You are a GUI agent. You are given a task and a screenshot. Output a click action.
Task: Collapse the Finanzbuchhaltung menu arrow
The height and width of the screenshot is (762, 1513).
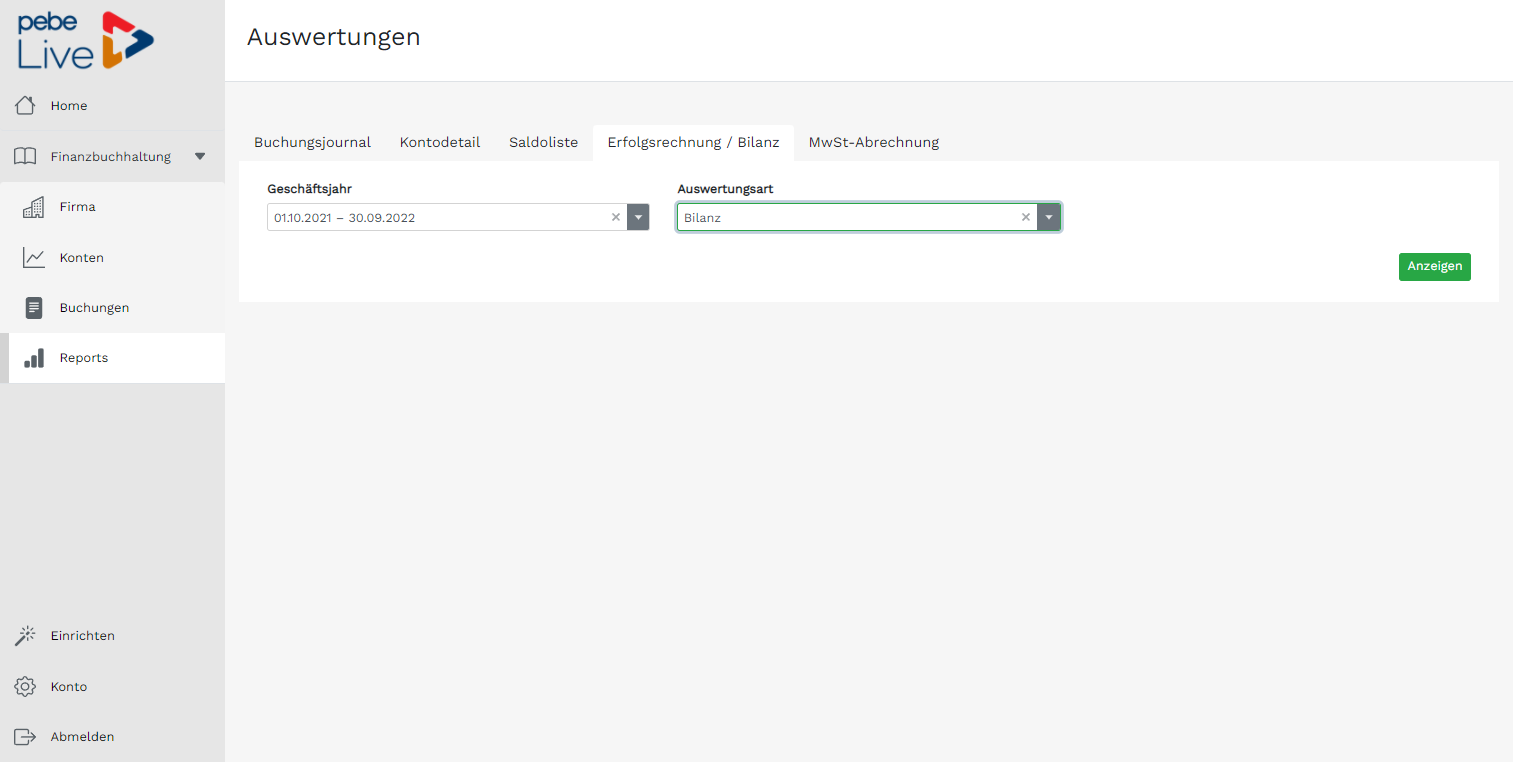click(200, 156)
